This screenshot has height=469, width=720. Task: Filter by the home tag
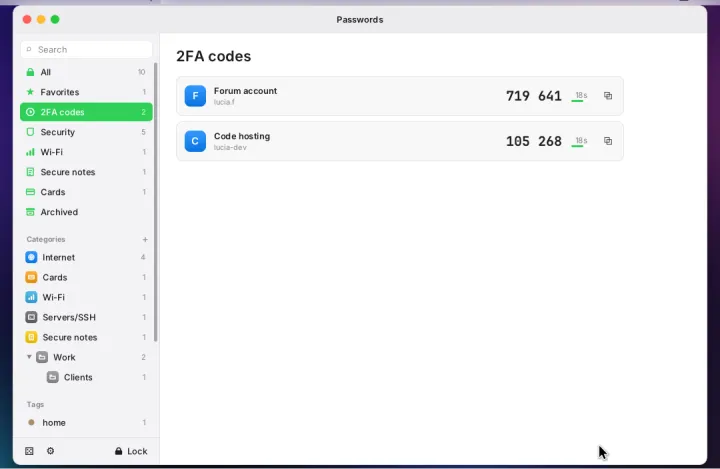click(x=86, y=423)
